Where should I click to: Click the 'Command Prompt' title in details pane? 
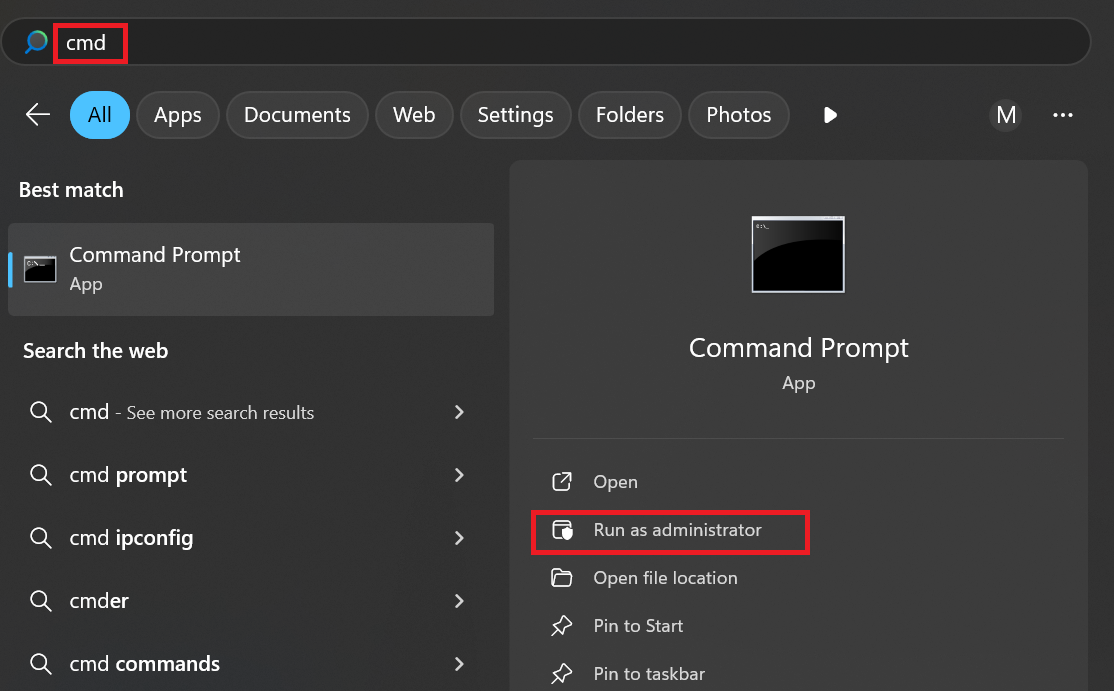click(x=799, y=348)
